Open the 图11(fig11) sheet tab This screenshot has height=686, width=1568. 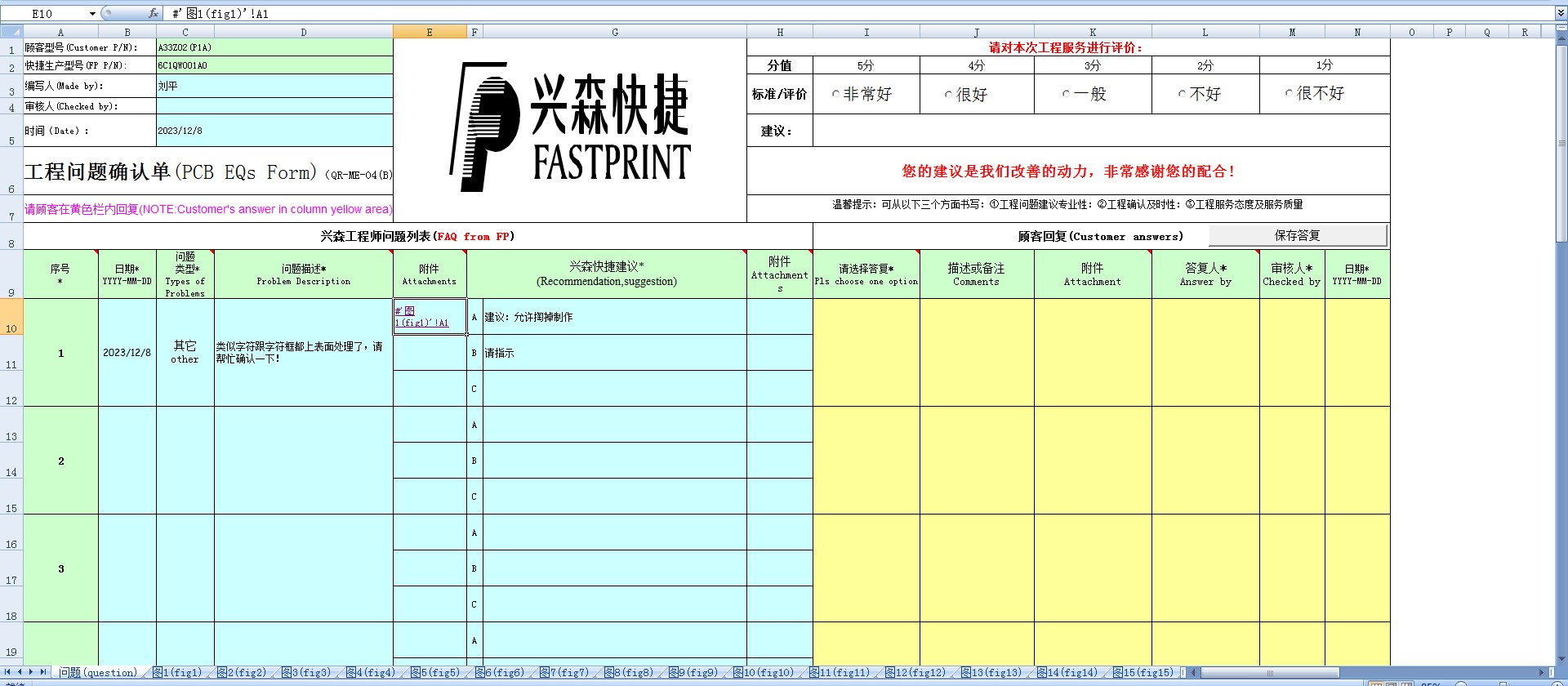click(840, 672)
